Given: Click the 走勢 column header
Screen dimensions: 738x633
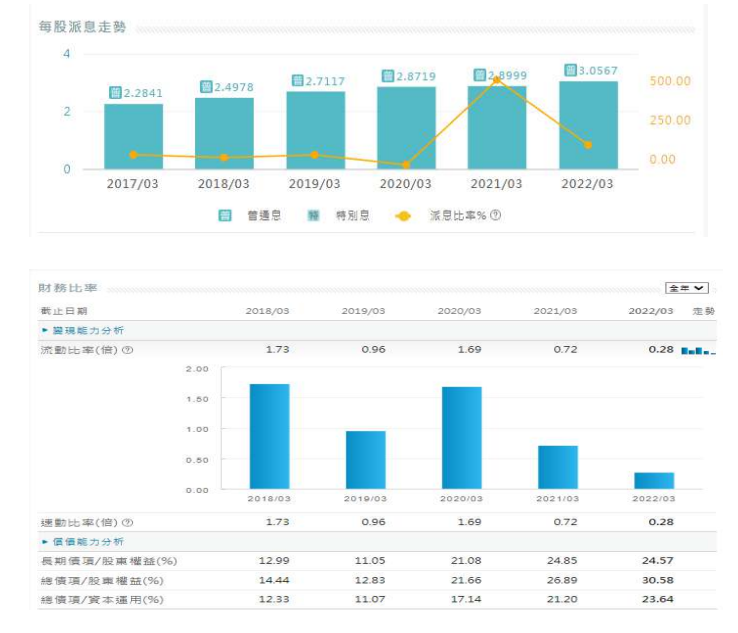Looking at the screenshot, I should (704, 311).
